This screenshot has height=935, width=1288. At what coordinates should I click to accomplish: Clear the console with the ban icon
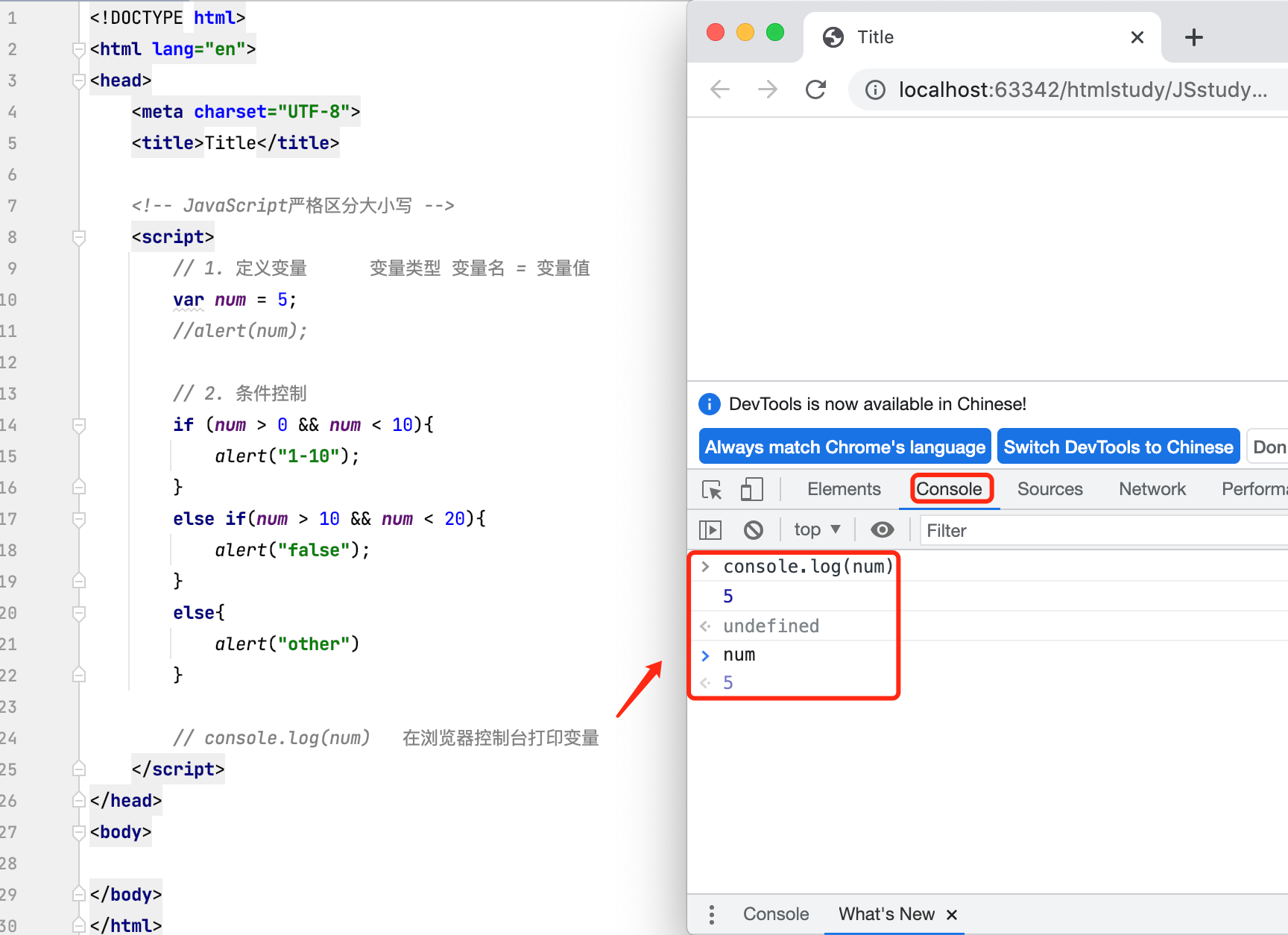754,530
